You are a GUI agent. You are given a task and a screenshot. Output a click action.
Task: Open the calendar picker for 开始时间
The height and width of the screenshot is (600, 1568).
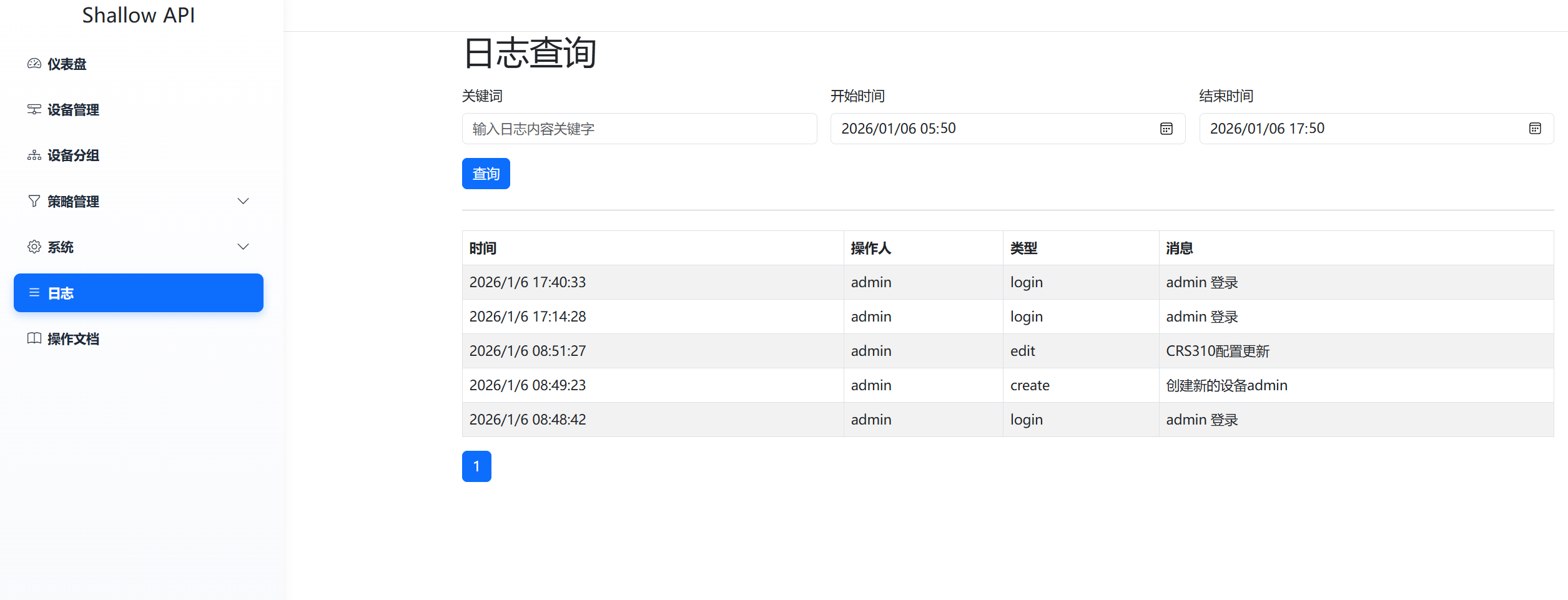(1166, 129)
